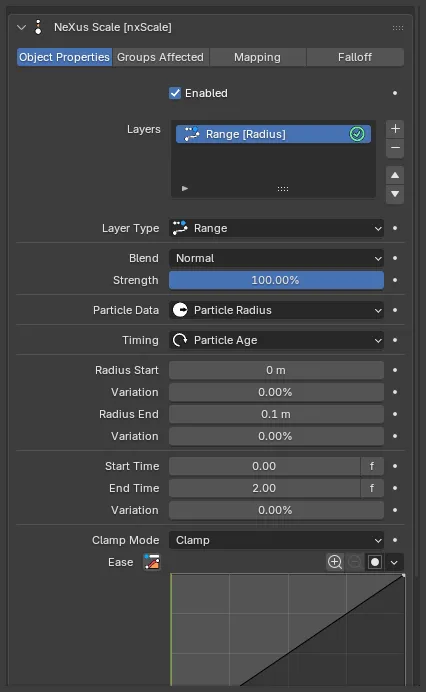Toggle Ease curve clipping options button
Image resolution: width=426 pixels, height=692 pixels.
click(x=375, y=563)
